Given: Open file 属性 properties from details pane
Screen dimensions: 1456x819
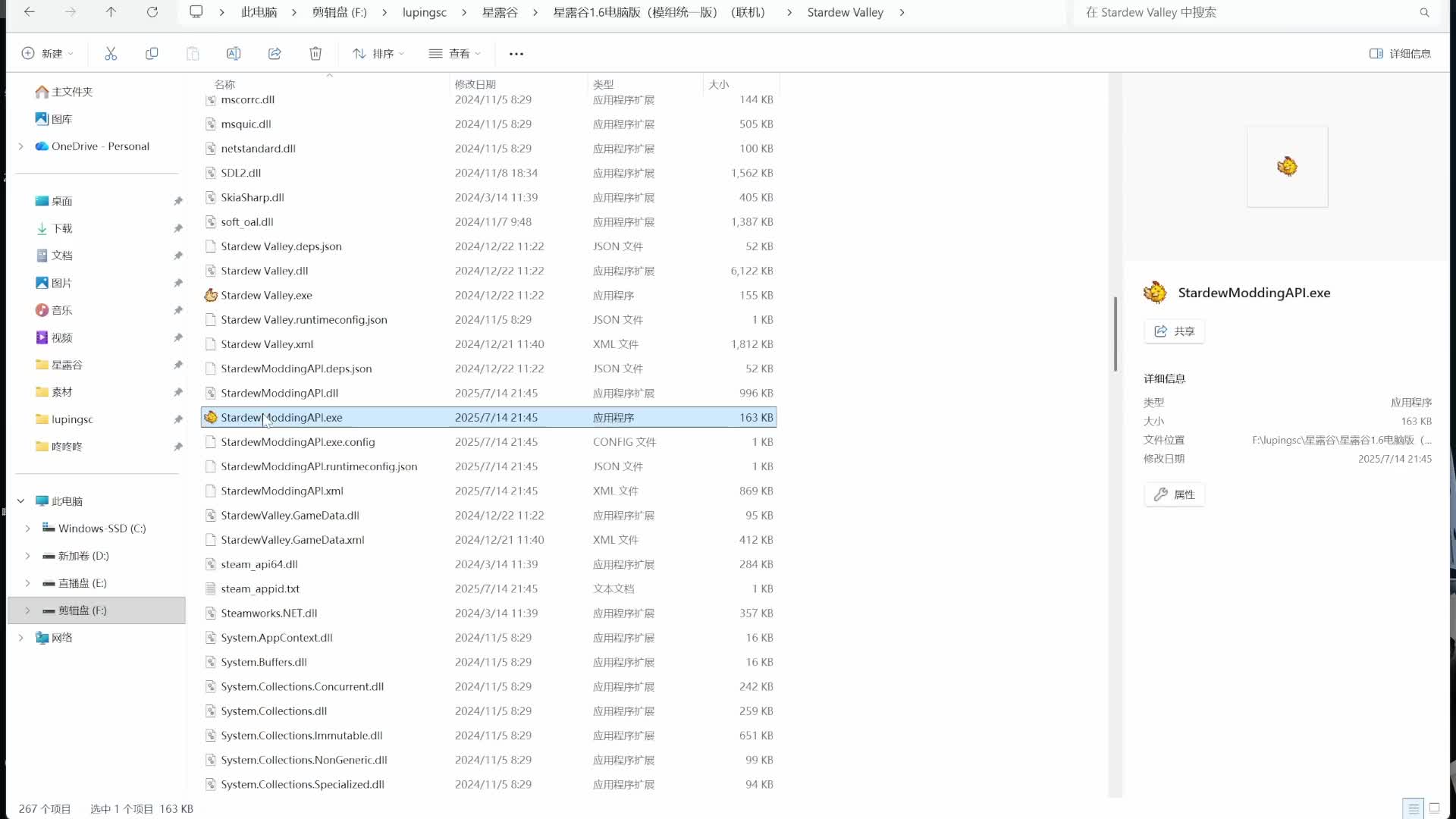Looking at the screenshot, I should coord(1174,494).
